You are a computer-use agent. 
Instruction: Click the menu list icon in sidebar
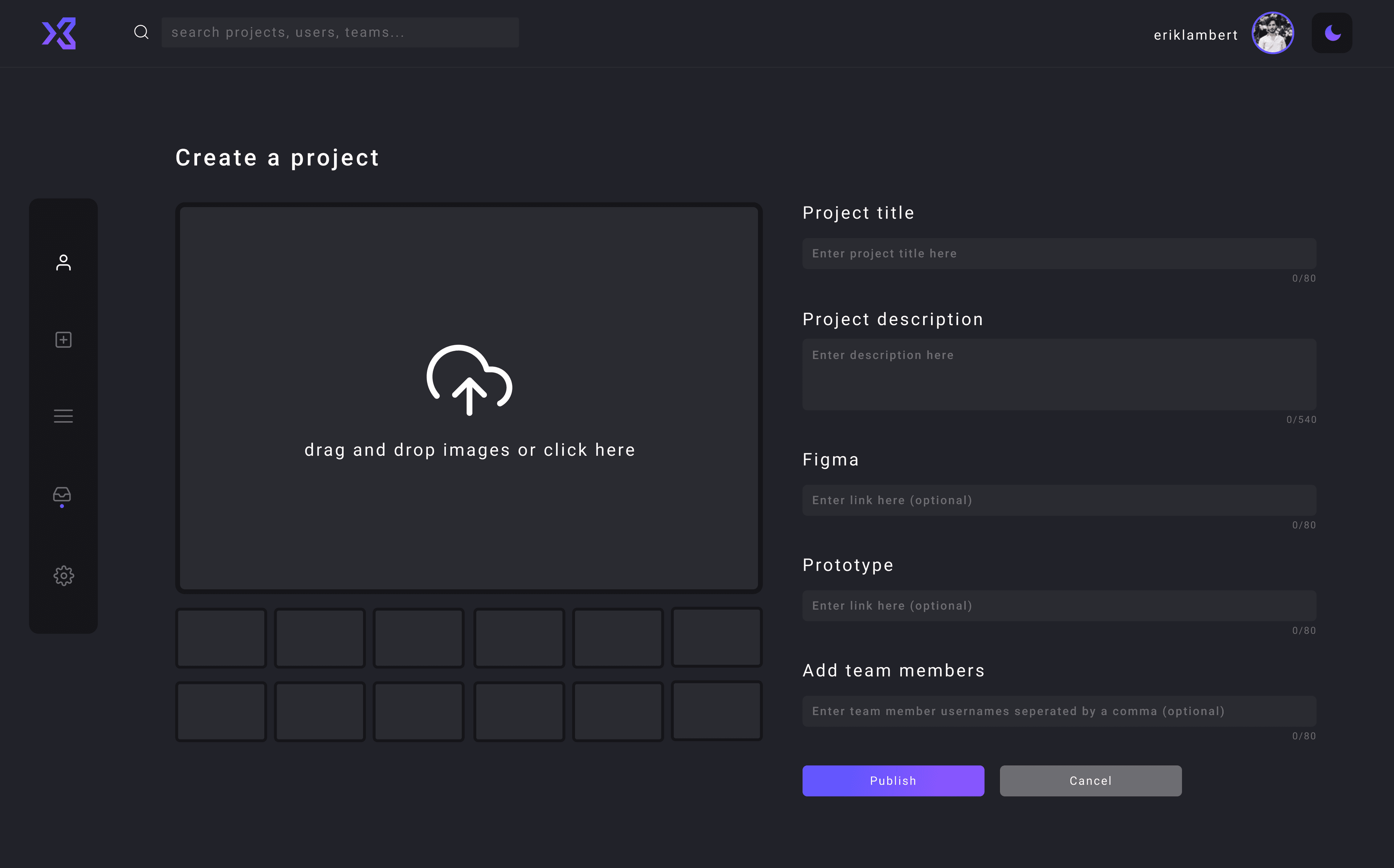[63, 415]
